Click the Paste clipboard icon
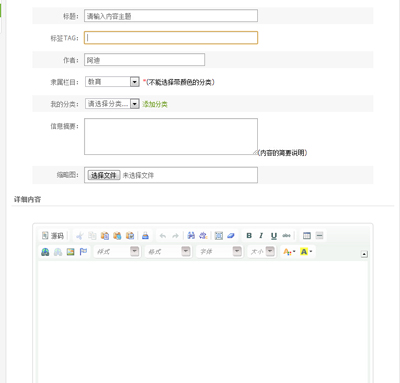Viewport: 400px width, 383px height. tap(105, 236)
